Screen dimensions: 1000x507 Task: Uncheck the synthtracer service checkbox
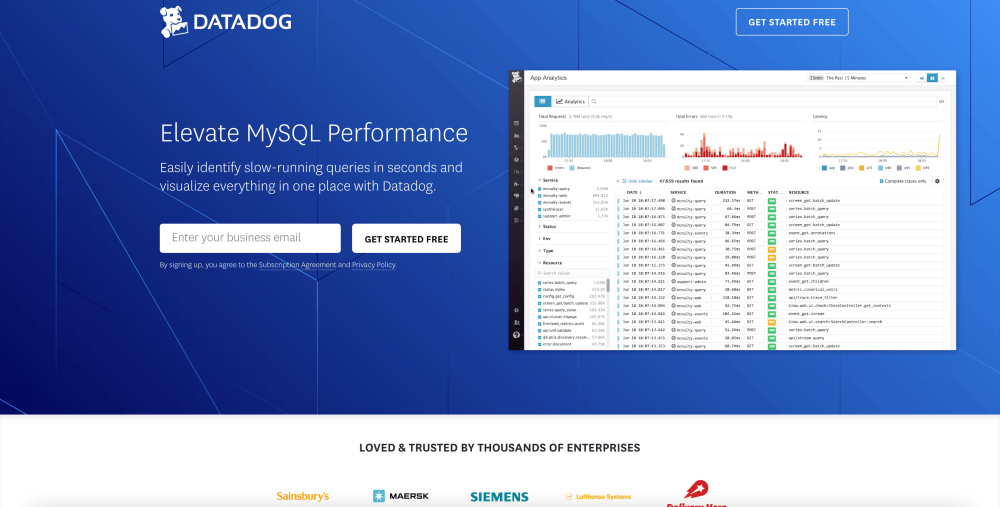click(540, 209)
